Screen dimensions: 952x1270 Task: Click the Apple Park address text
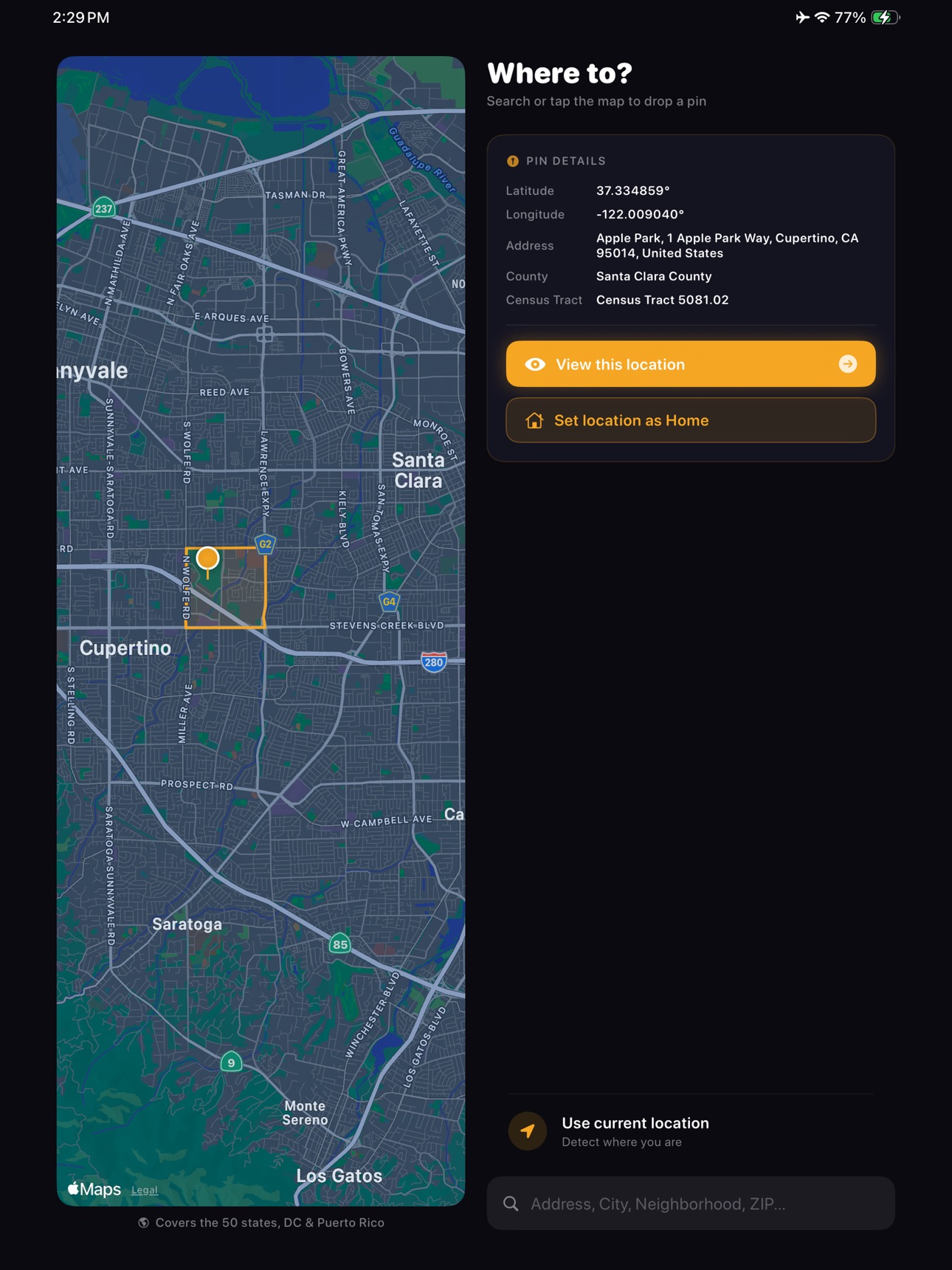click(727, 246)
